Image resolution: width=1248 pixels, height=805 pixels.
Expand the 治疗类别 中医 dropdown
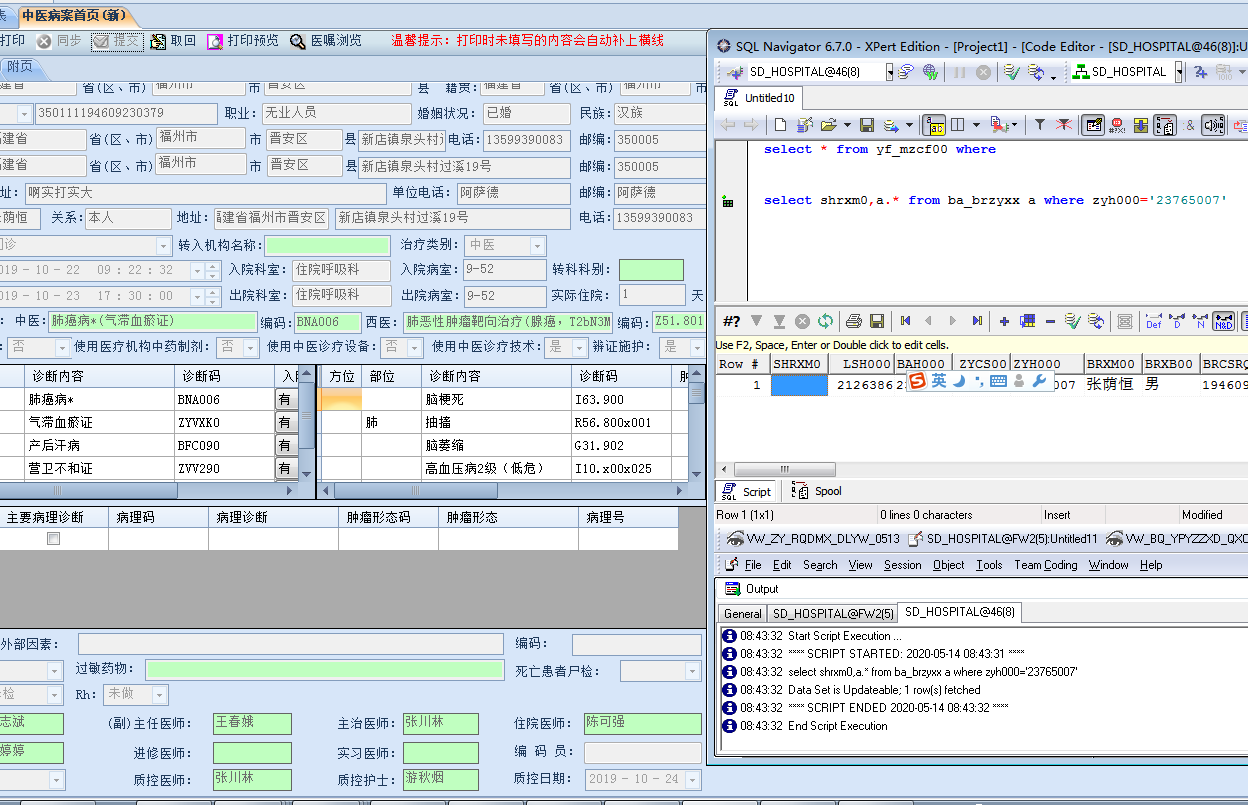pos(537,246)
